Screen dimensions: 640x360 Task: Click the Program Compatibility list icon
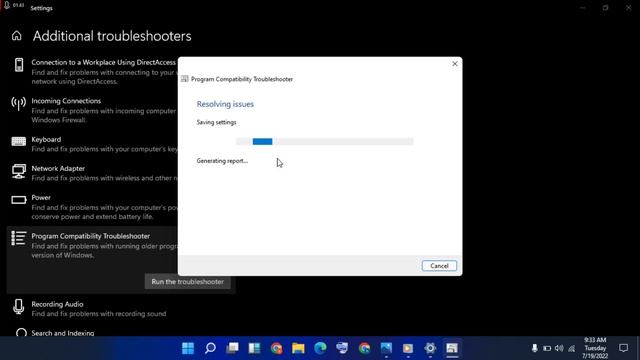click(18, 238)
